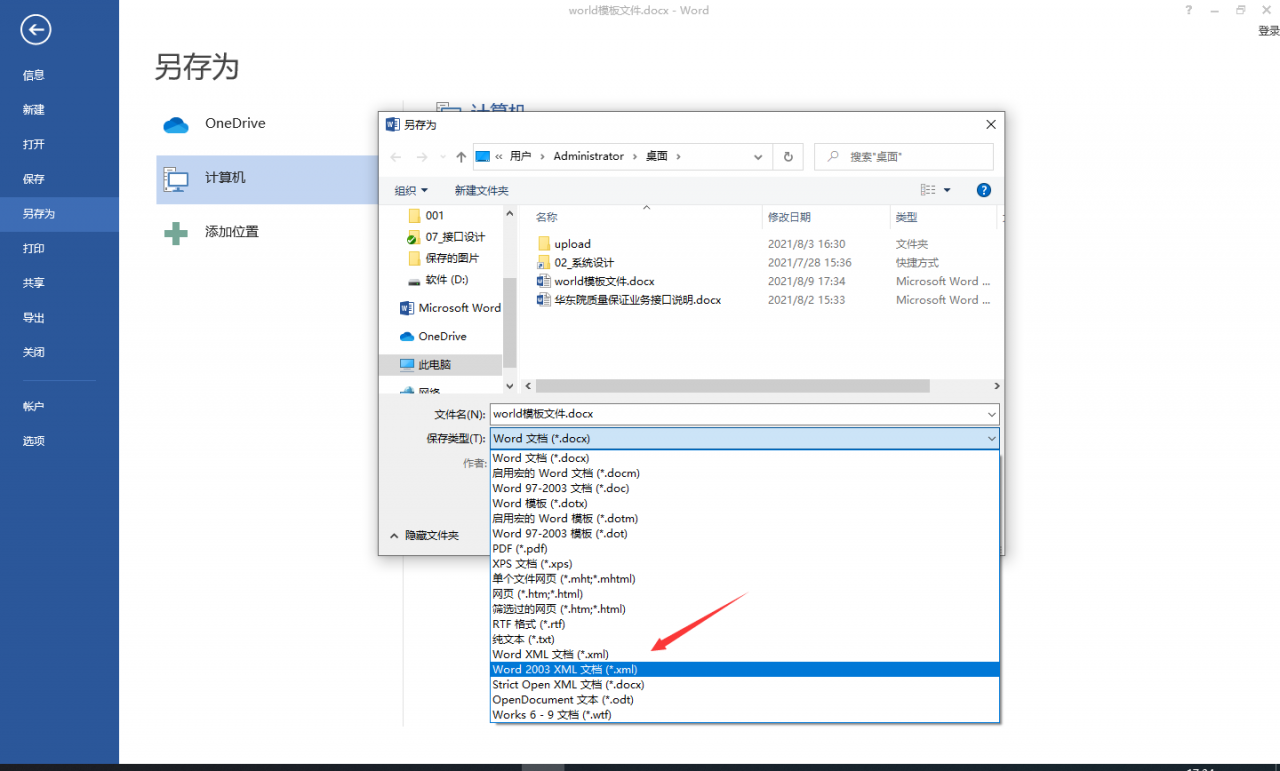Click 隐藏文件夹 to hide folders
Viewport: 1280px width, 771px height.
pos(424,536)
